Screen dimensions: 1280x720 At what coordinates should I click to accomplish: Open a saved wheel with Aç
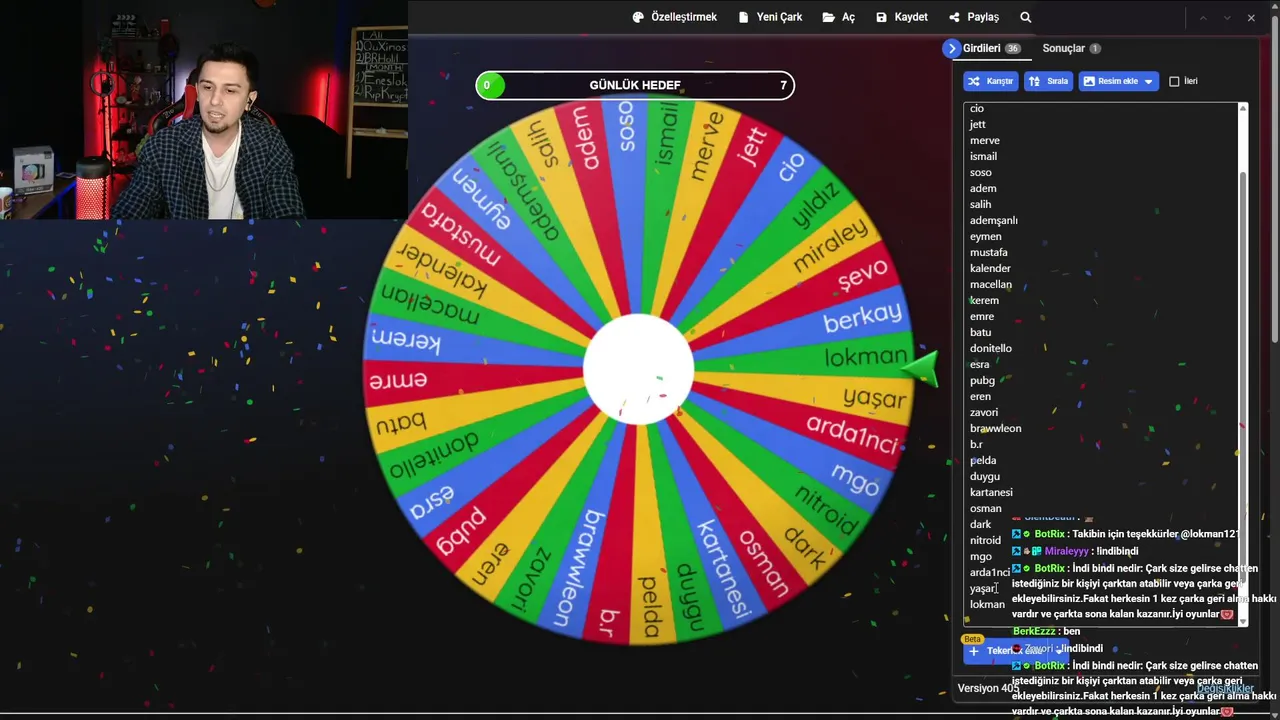tap(838, 17)
